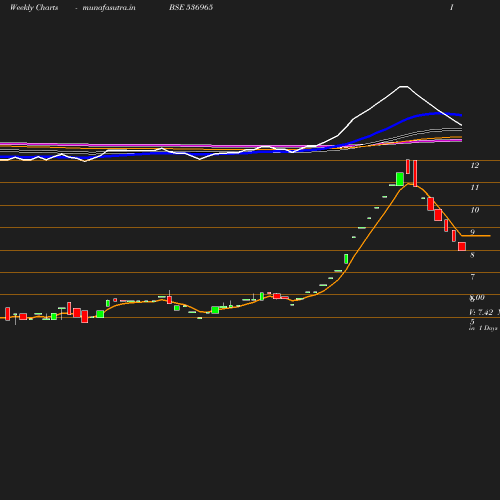Click the 'V: 7.42' volume readout

[x=481, y=312]
